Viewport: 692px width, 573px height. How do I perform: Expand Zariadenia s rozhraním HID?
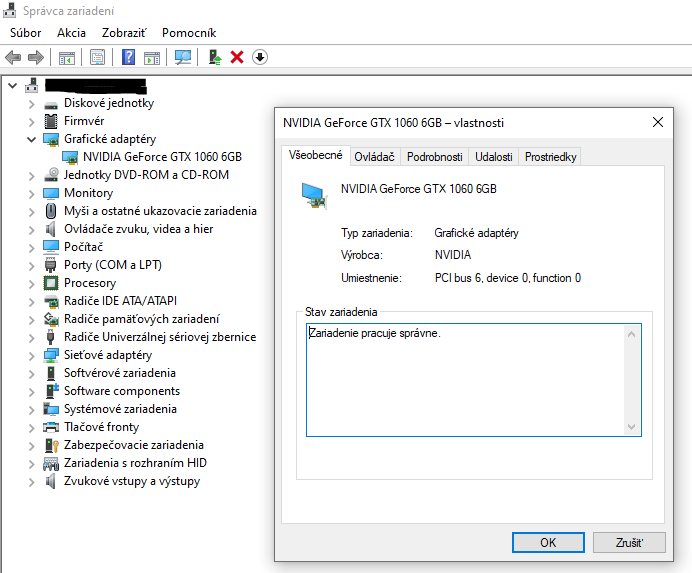(31, 464)
